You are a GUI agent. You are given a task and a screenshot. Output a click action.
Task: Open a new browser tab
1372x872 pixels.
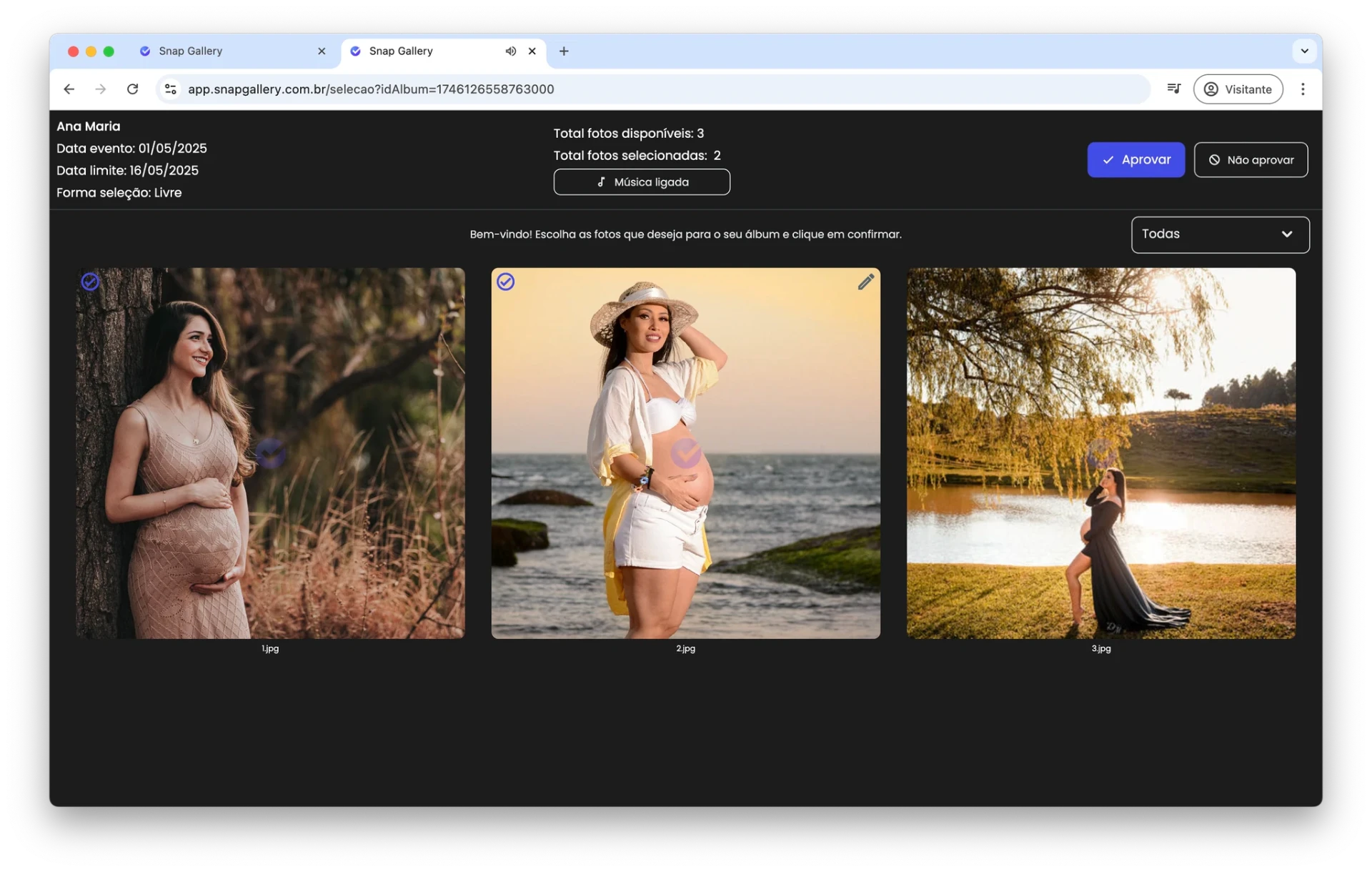click(x=564, y=51)
